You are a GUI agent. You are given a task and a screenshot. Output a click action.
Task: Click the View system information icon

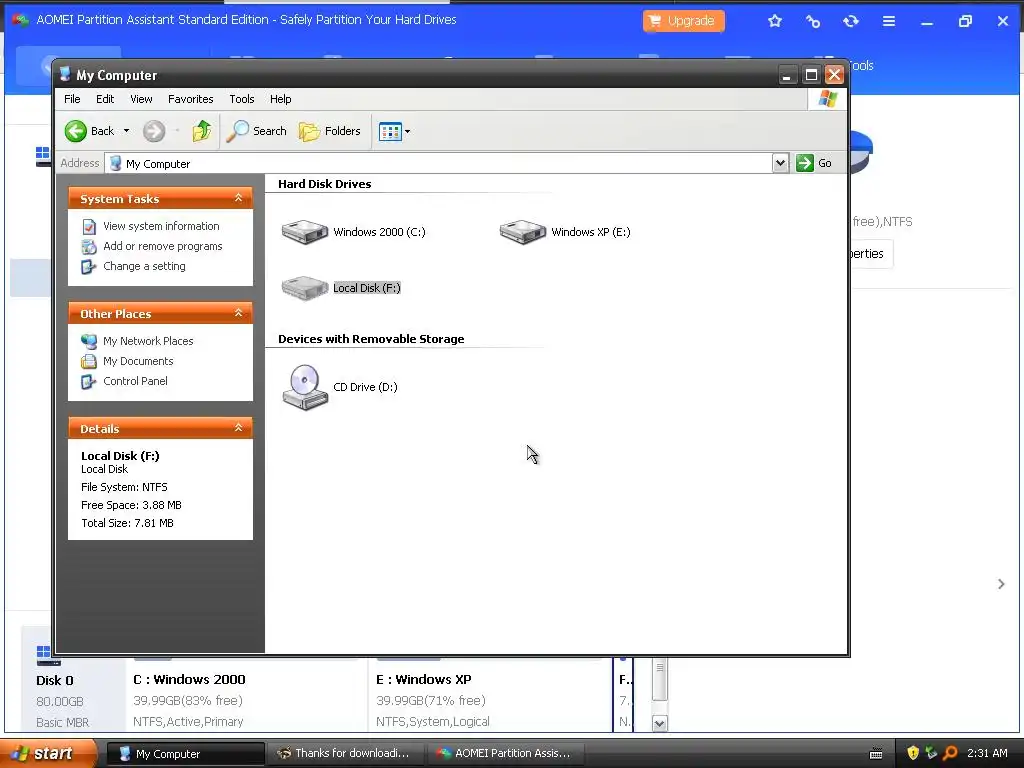pyautogui.click(x=89, y=227)
